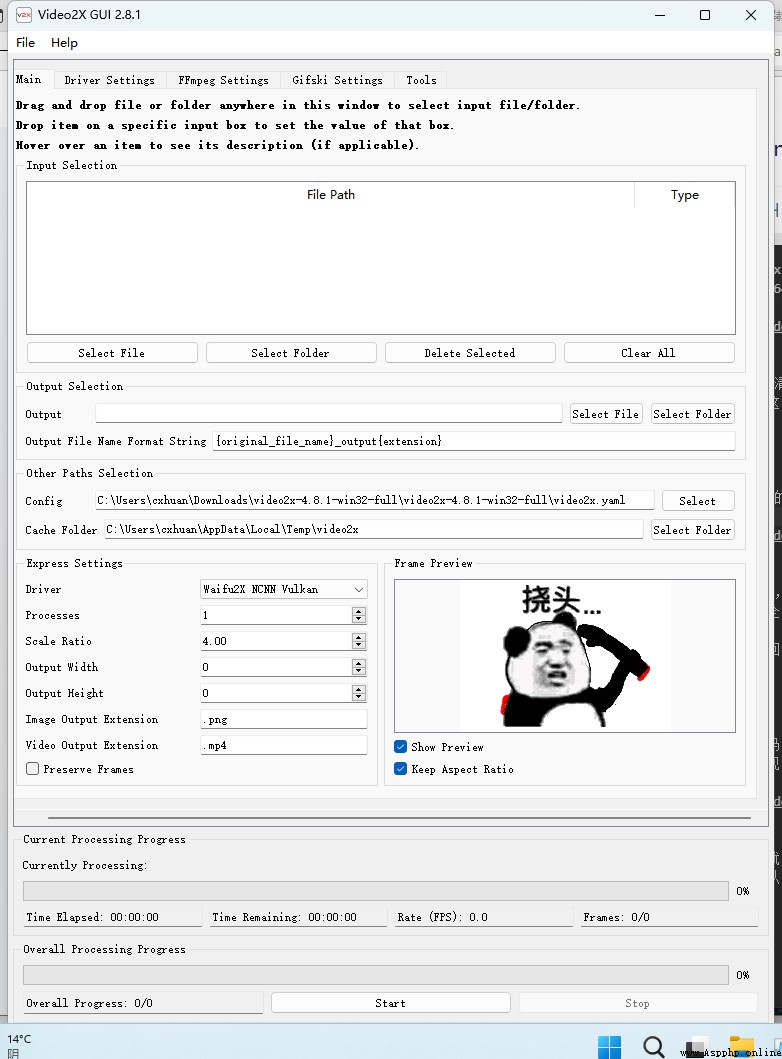Click Select Folder under Input Selection

pos(291,353)
